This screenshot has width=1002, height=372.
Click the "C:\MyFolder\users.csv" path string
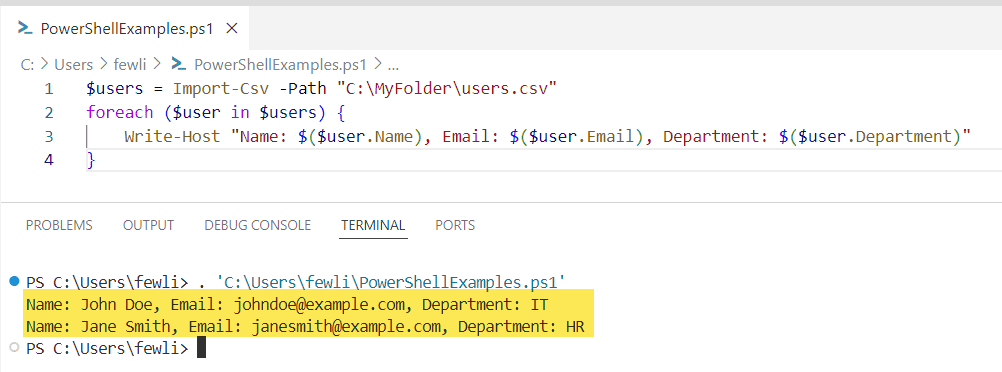pyautogui.click(x=447, y=89)
